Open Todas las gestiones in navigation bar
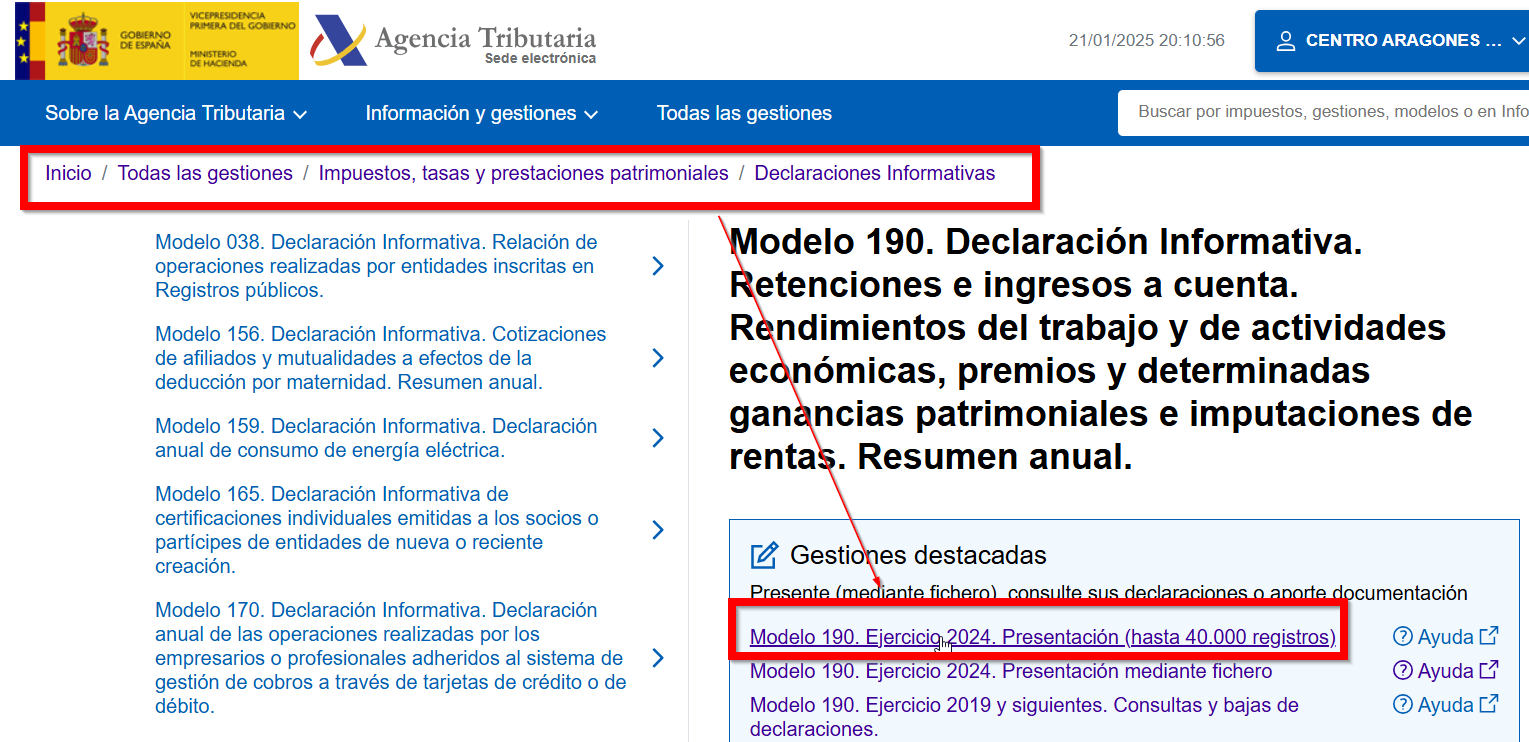Image resolution: width=1529 pixels, height=742 pixels. (x=744, y=114)
